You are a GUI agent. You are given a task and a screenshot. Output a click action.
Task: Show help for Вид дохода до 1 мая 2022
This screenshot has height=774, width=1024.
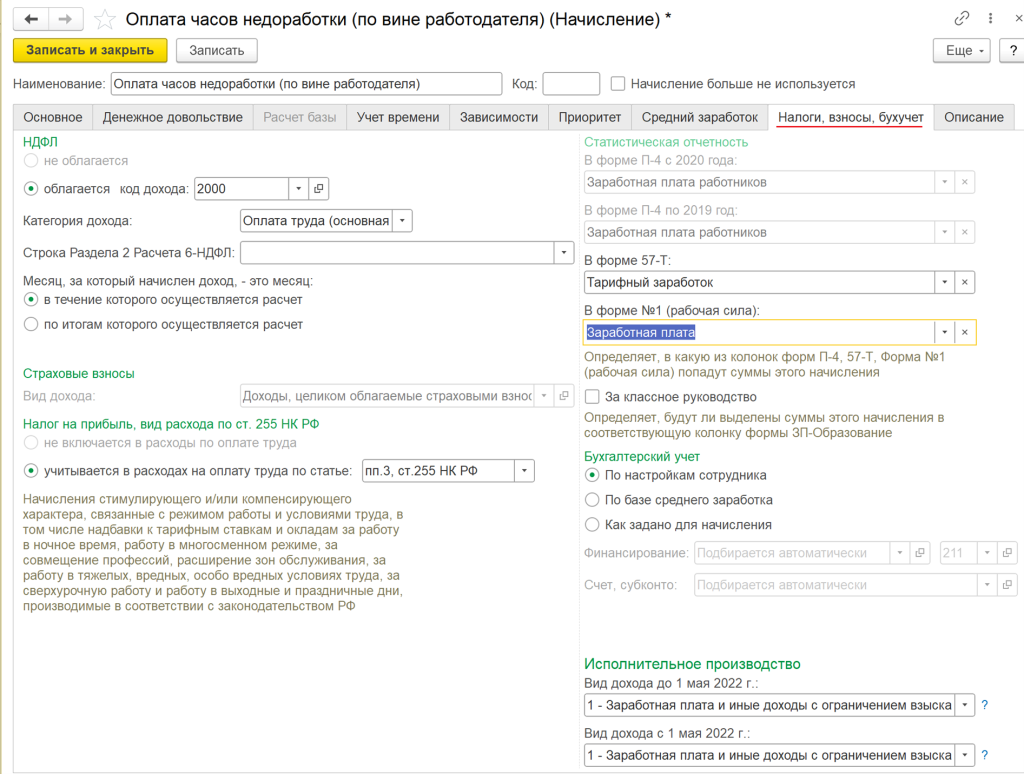pyautogui.click(x=985, y=705)
